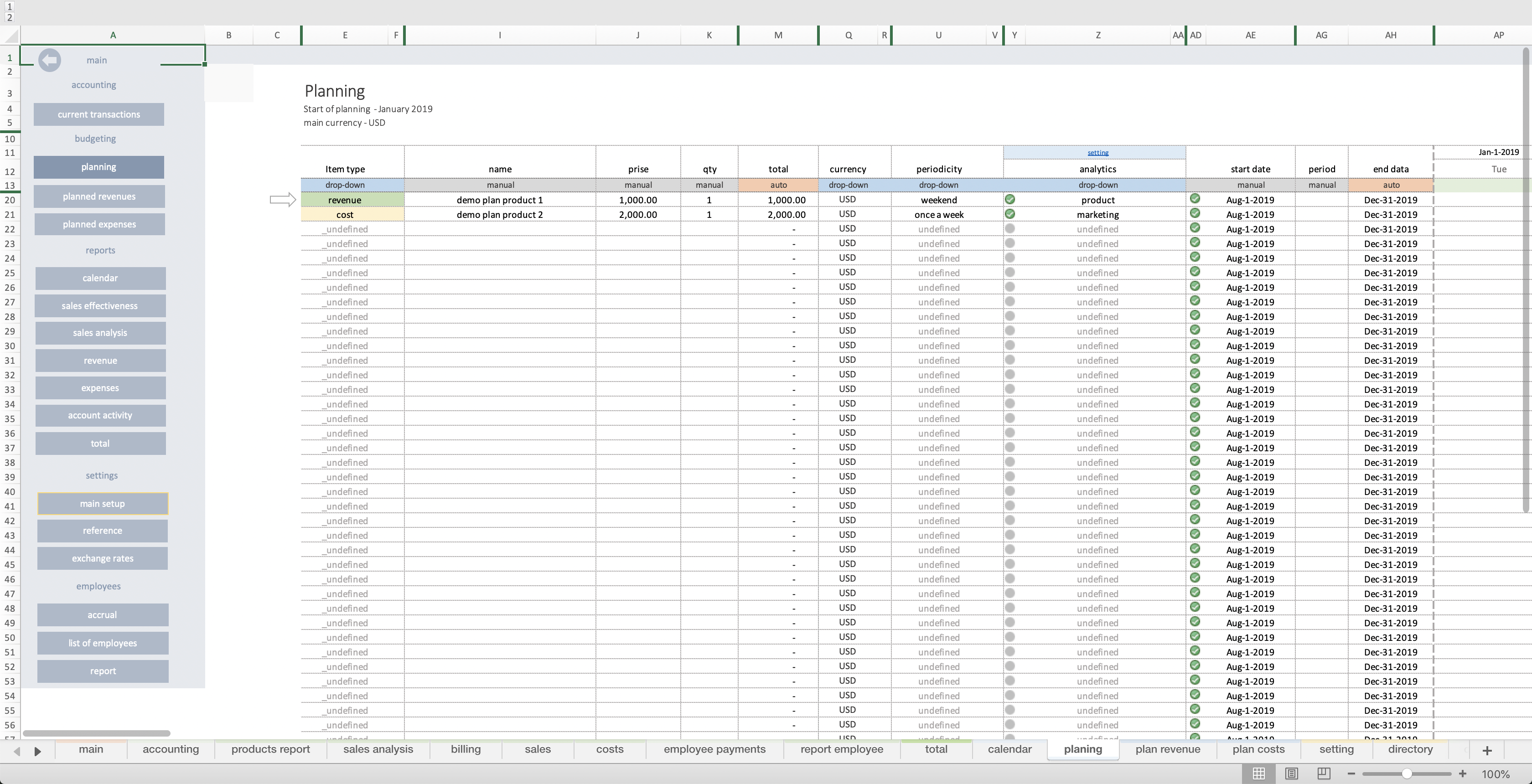
Task: Click green check icon beside product analytics
Action: coord(1010,199)
